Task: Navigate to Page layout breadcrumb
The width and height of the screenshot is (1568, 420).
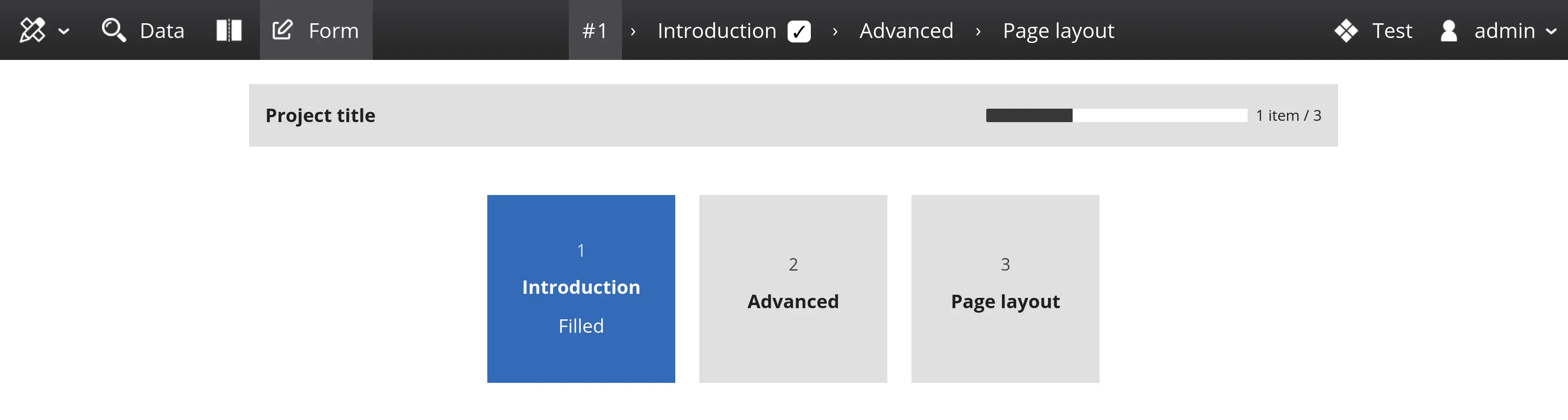Action: tap(1058, 30)
